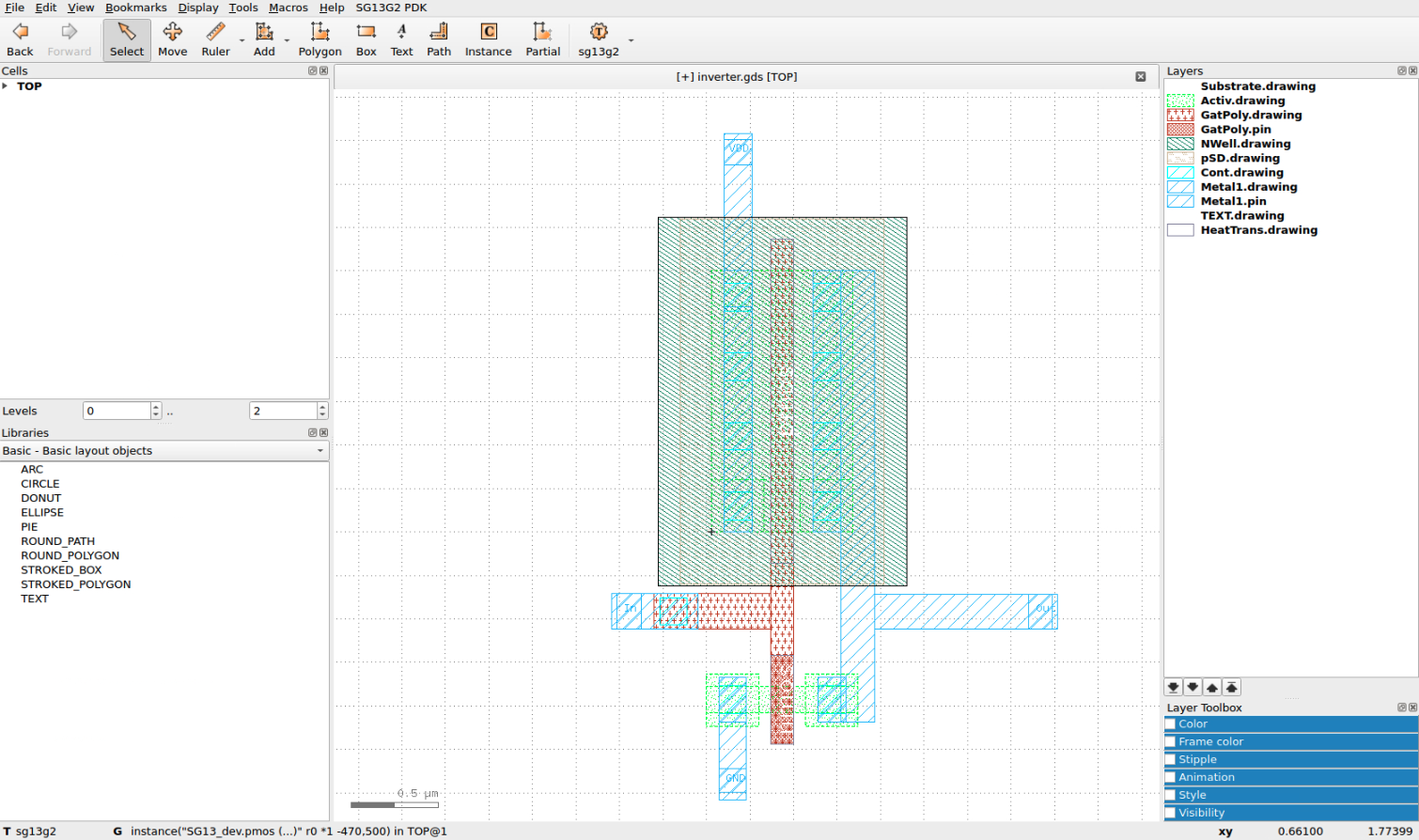
Task: Select the Cont.drawing layer entry
Action: coord(1241,173)
